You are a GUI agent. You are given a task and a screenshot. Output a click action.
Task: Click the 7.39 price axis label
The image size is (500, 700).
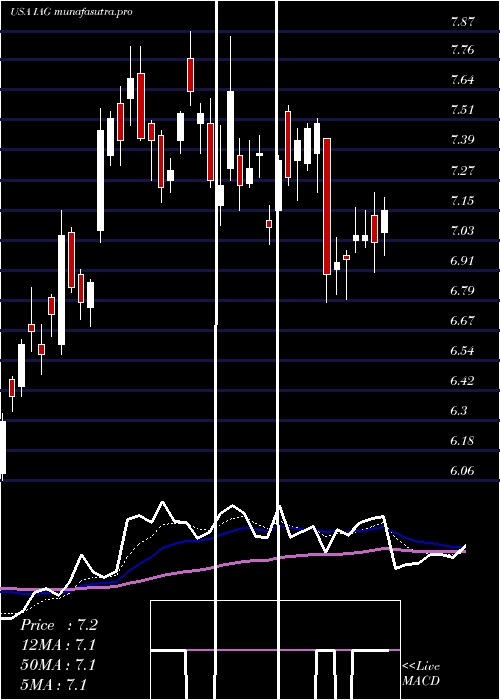coord(462,140)
